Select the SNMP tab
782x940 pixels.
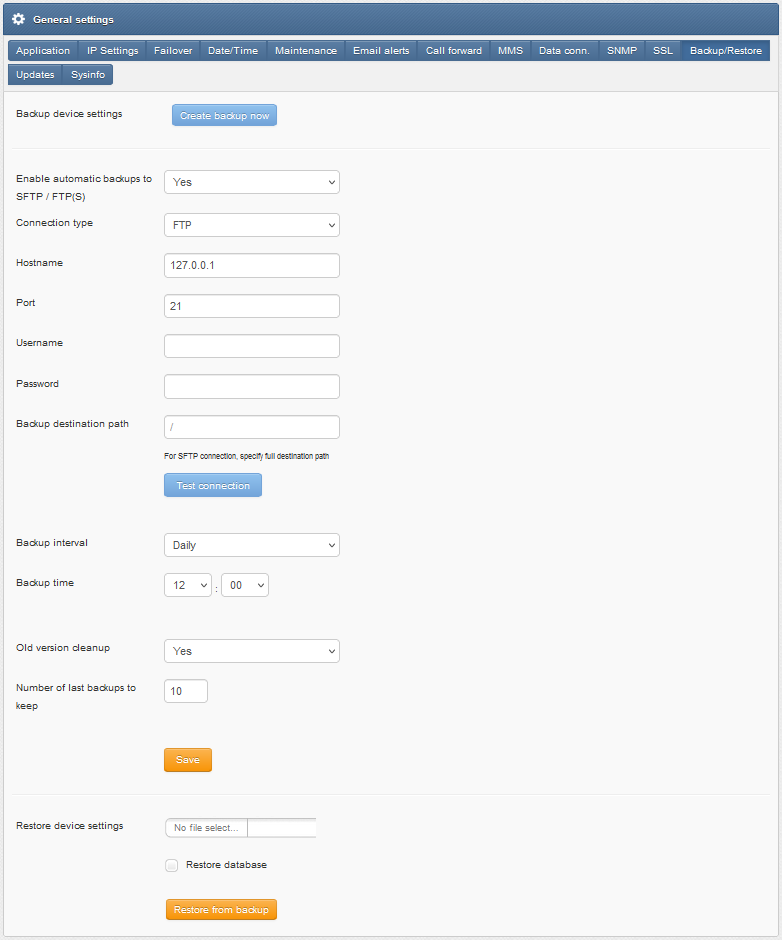622,51
